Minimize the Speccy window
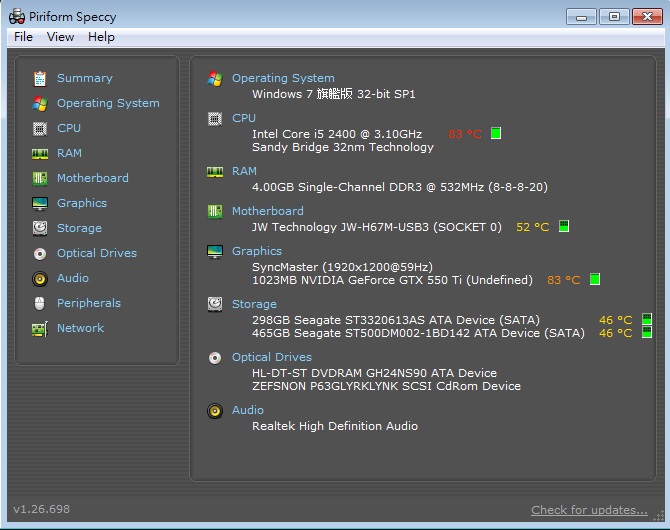670x530 pixels. point(581,17)
